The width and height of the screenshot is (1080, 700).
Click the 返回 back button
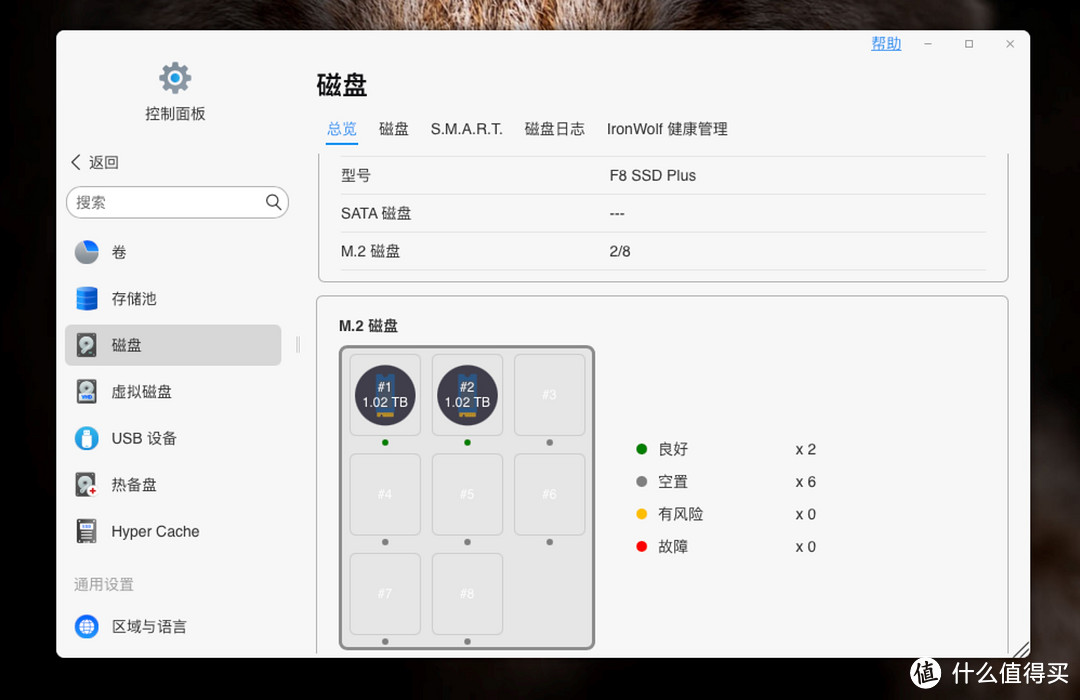pyautogui.click(x=95, y=162)
